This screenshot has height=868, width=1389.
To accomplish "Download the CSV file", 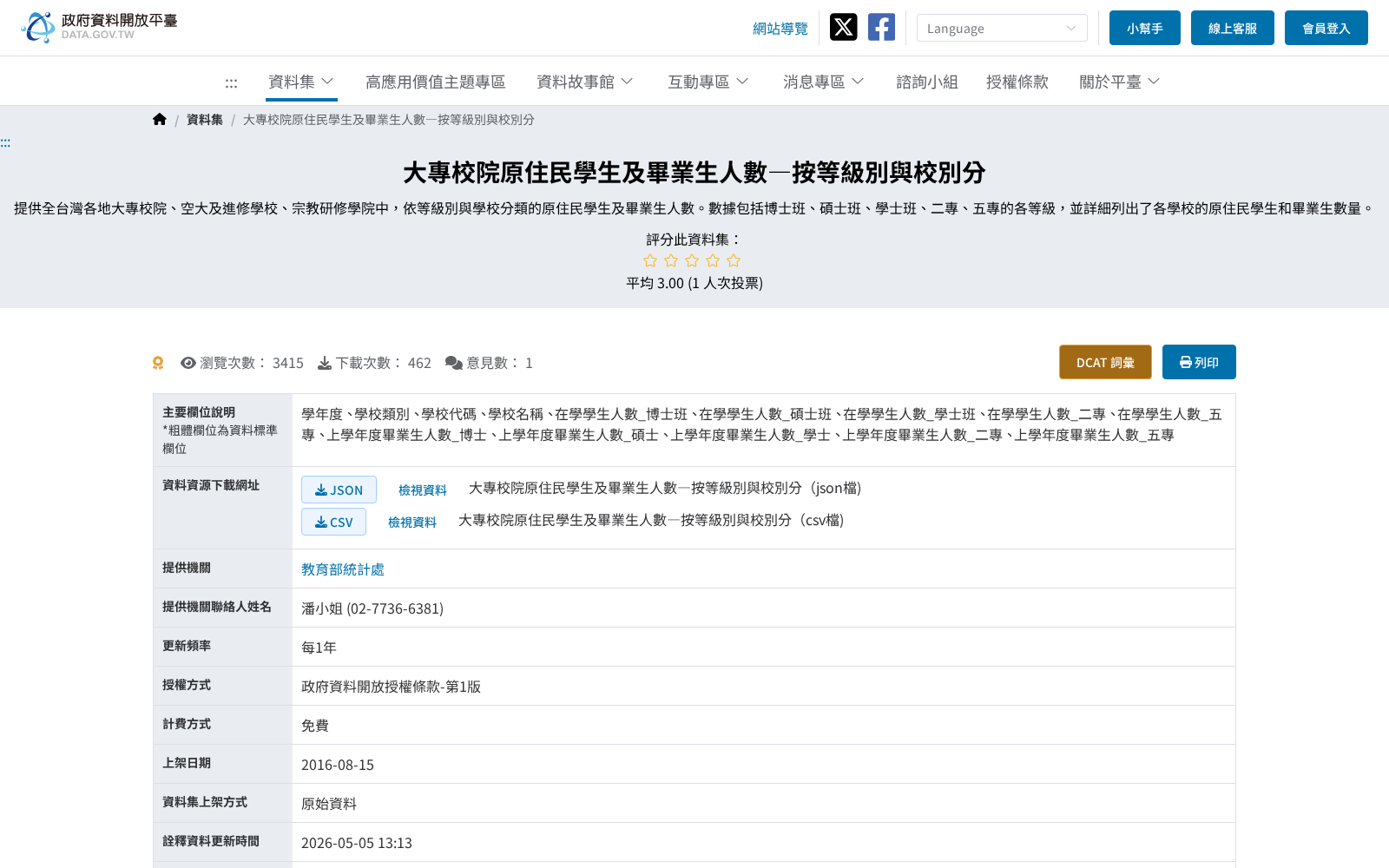I will pos(333,522).
